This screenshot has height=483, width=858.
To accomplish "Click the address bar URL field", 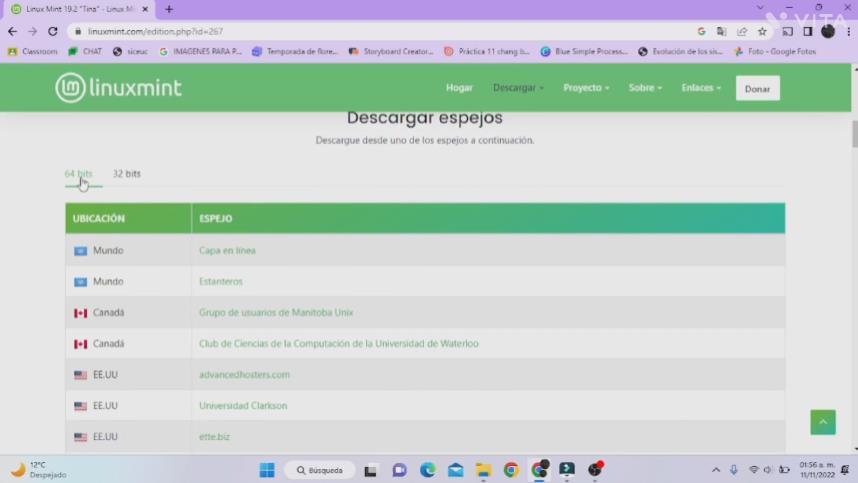I will pyautogui.click(x=383, y=32).
